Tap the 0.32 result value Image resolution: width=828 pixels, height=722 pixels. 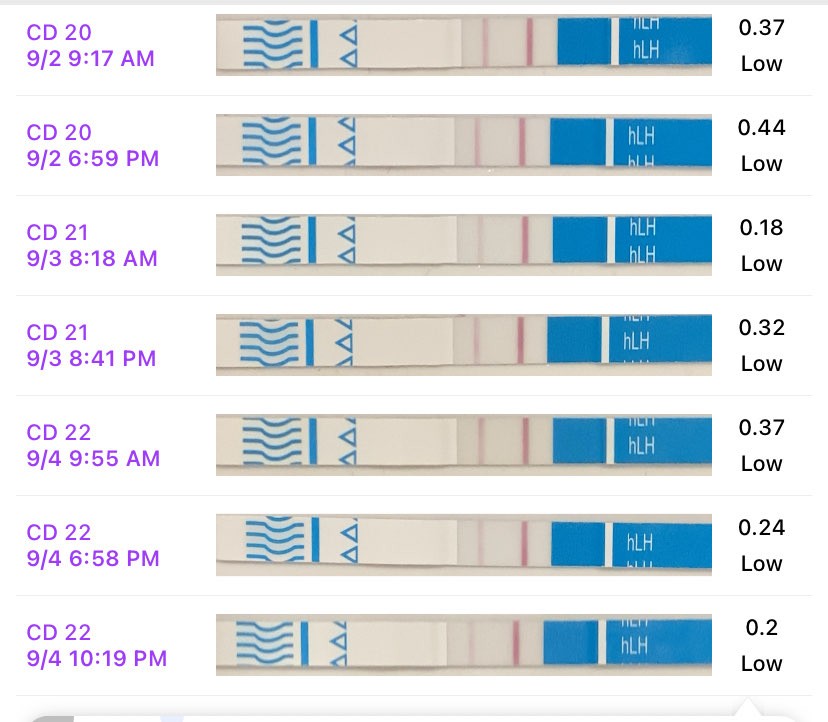(761, 327)
